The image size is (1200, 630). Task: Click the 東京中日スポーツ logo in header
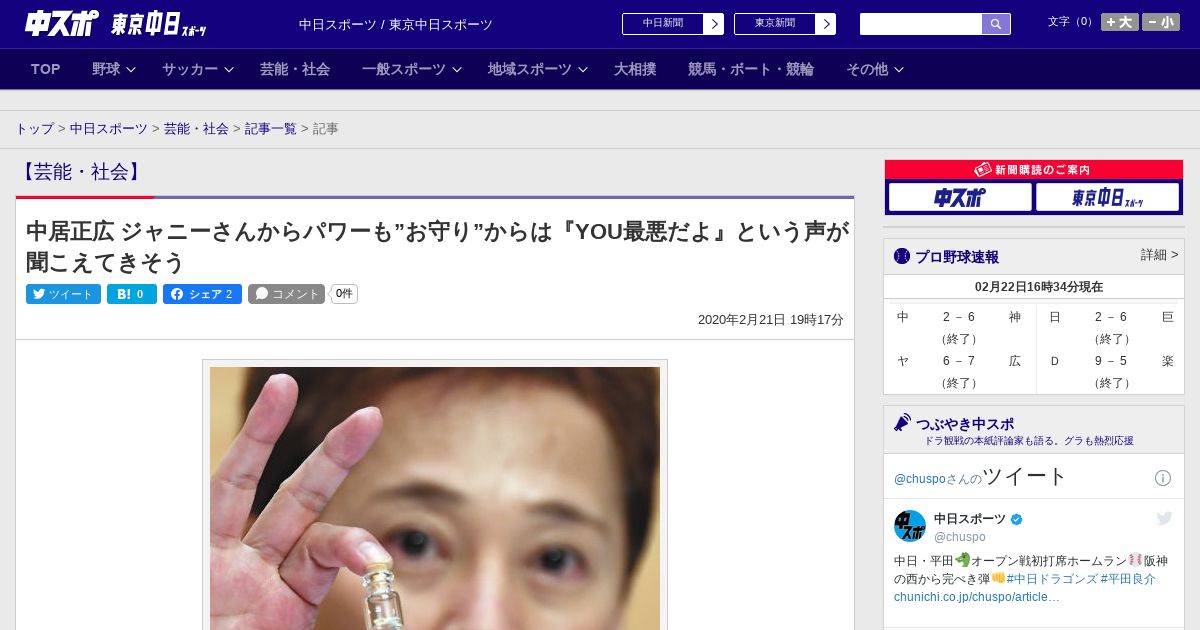click(x=158, y=24)
